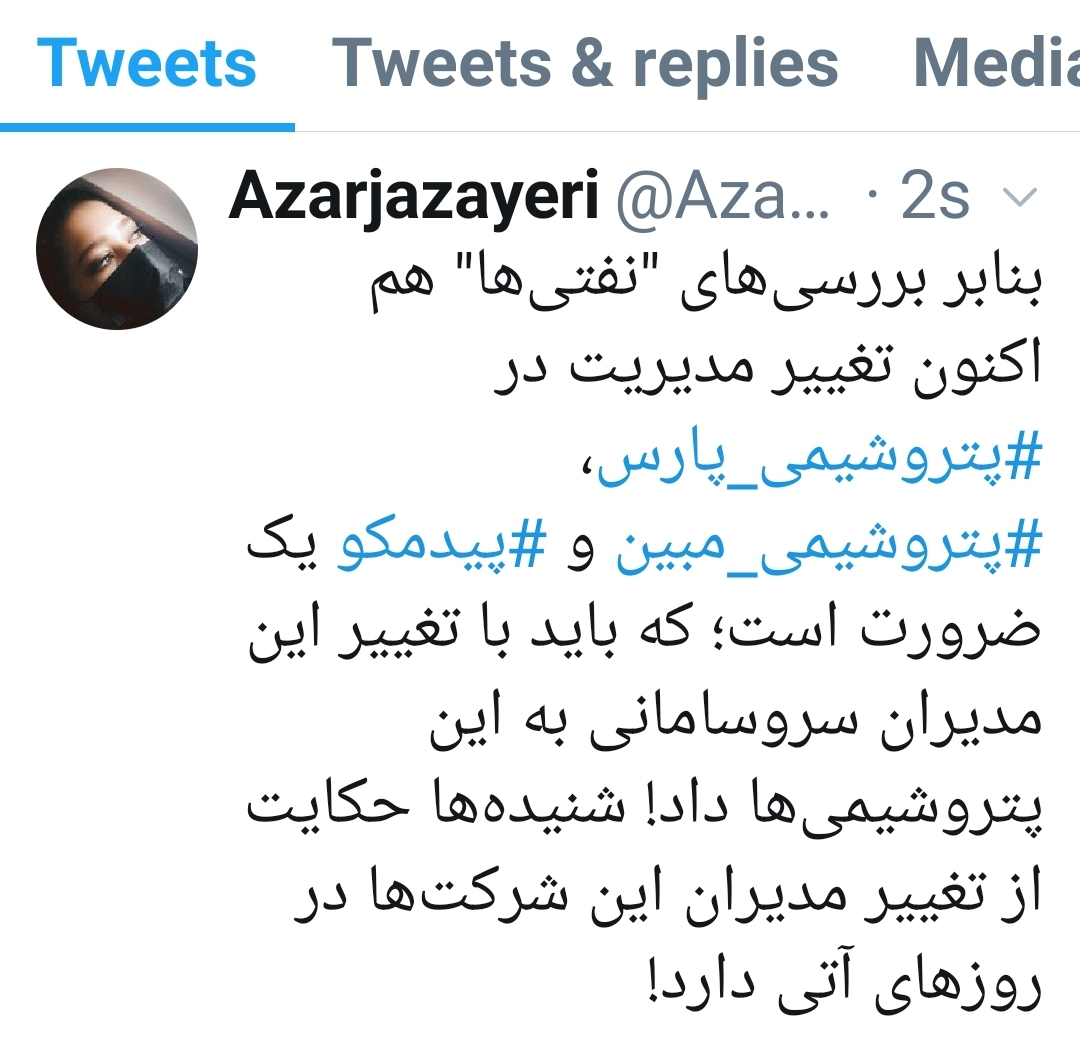The height and width of the screenshot is (1037, 1080).
Task: Switch to the Tweets tab
Action: [x=146, y=63]
